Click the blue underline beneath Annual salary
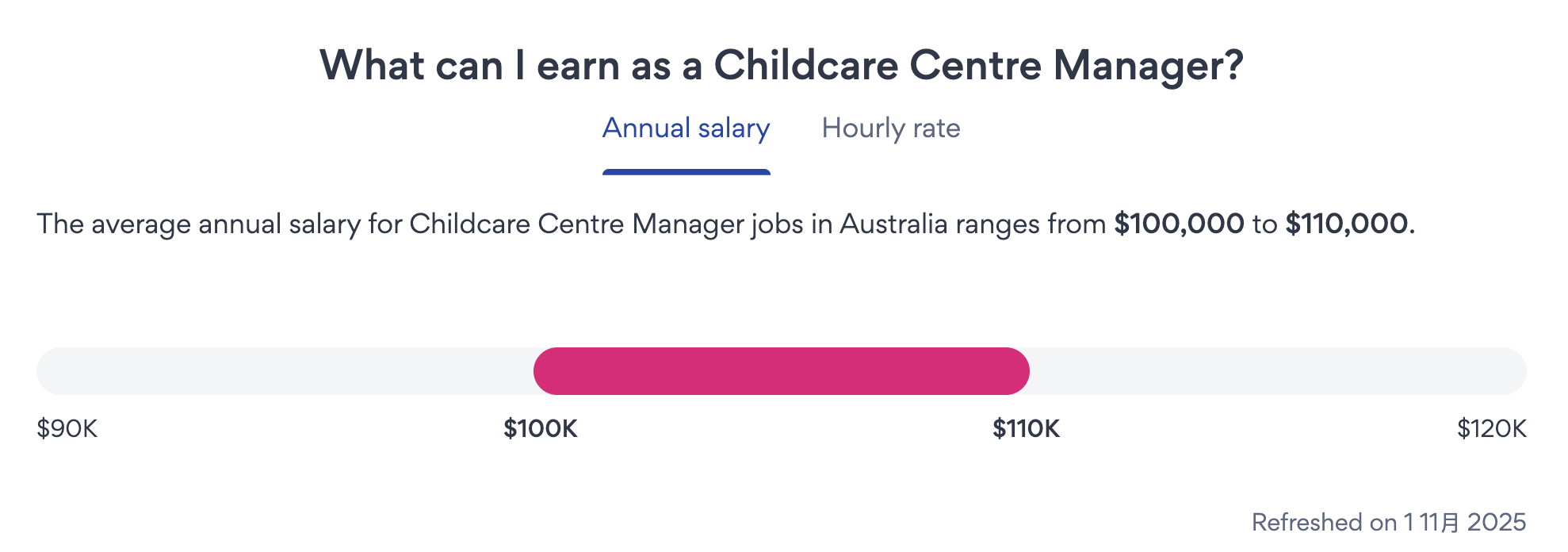Image resolution: width=1568 pixels, height=552 pixels. [x=686, y=171]
